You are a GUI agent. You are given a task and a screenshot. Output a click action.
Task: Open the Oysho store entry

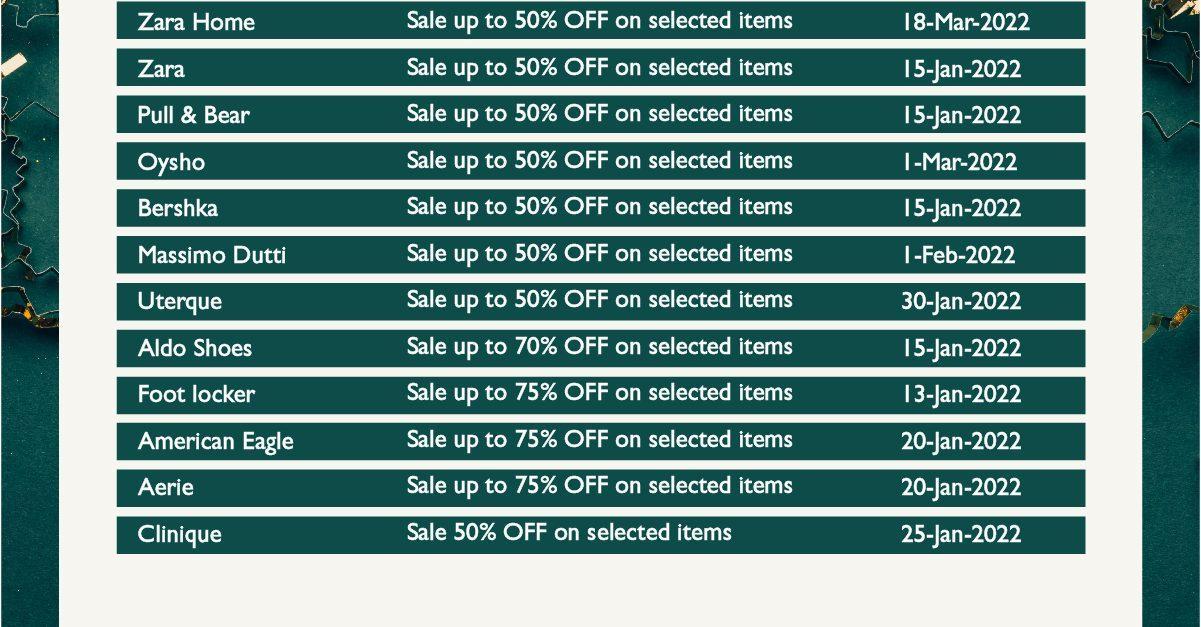click(171, 162)
